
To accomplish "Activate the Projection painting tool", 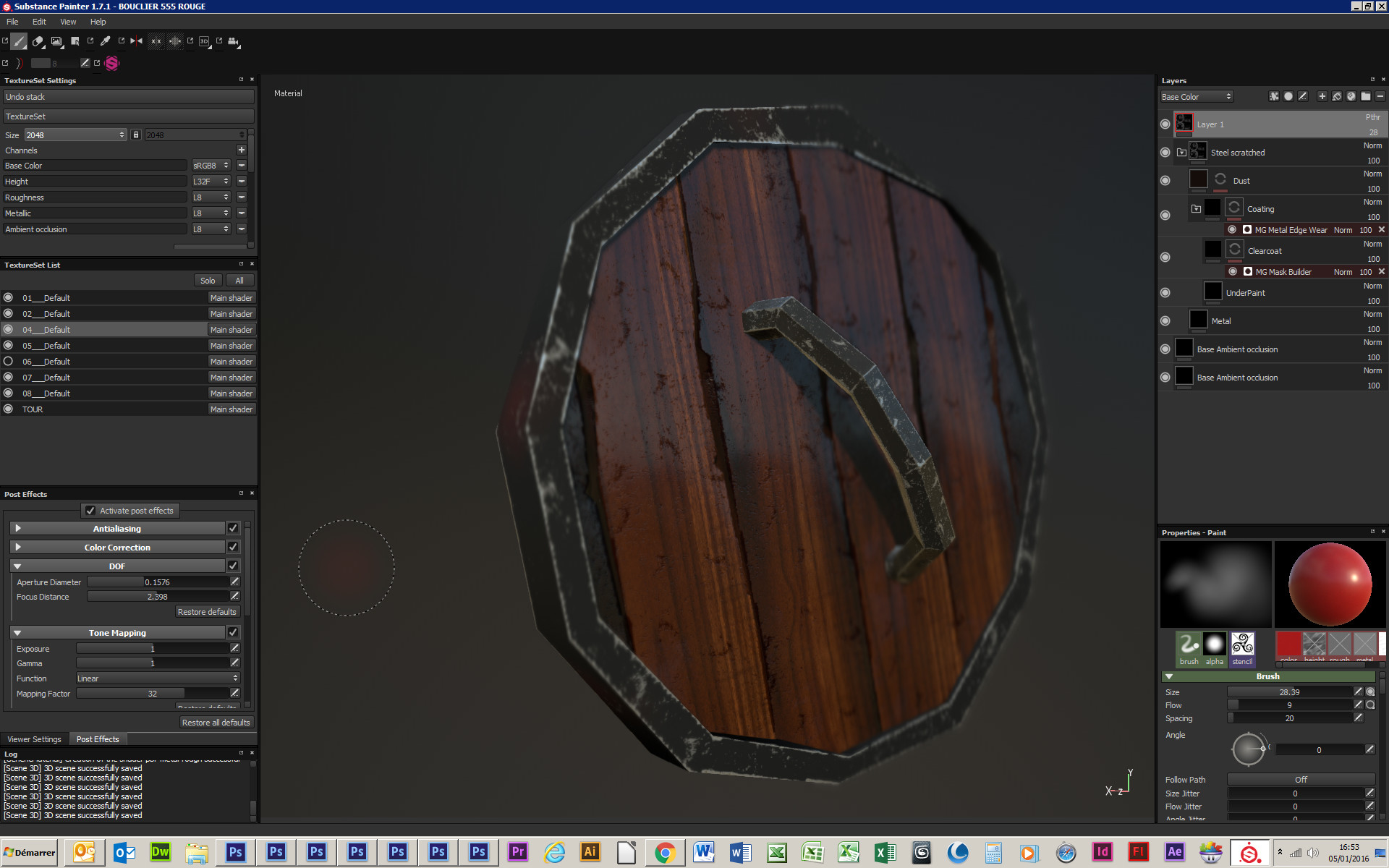I will click(56, 42).
